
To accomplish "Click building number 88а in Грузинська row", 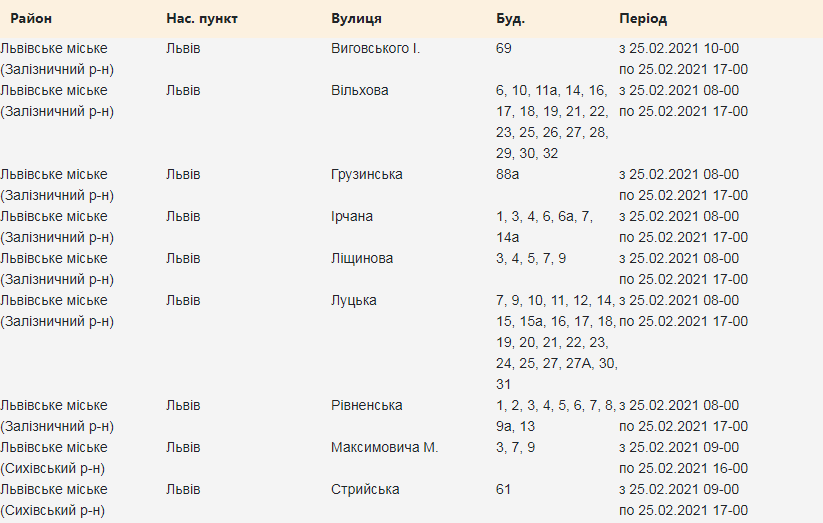I will (x=508, y=174).
